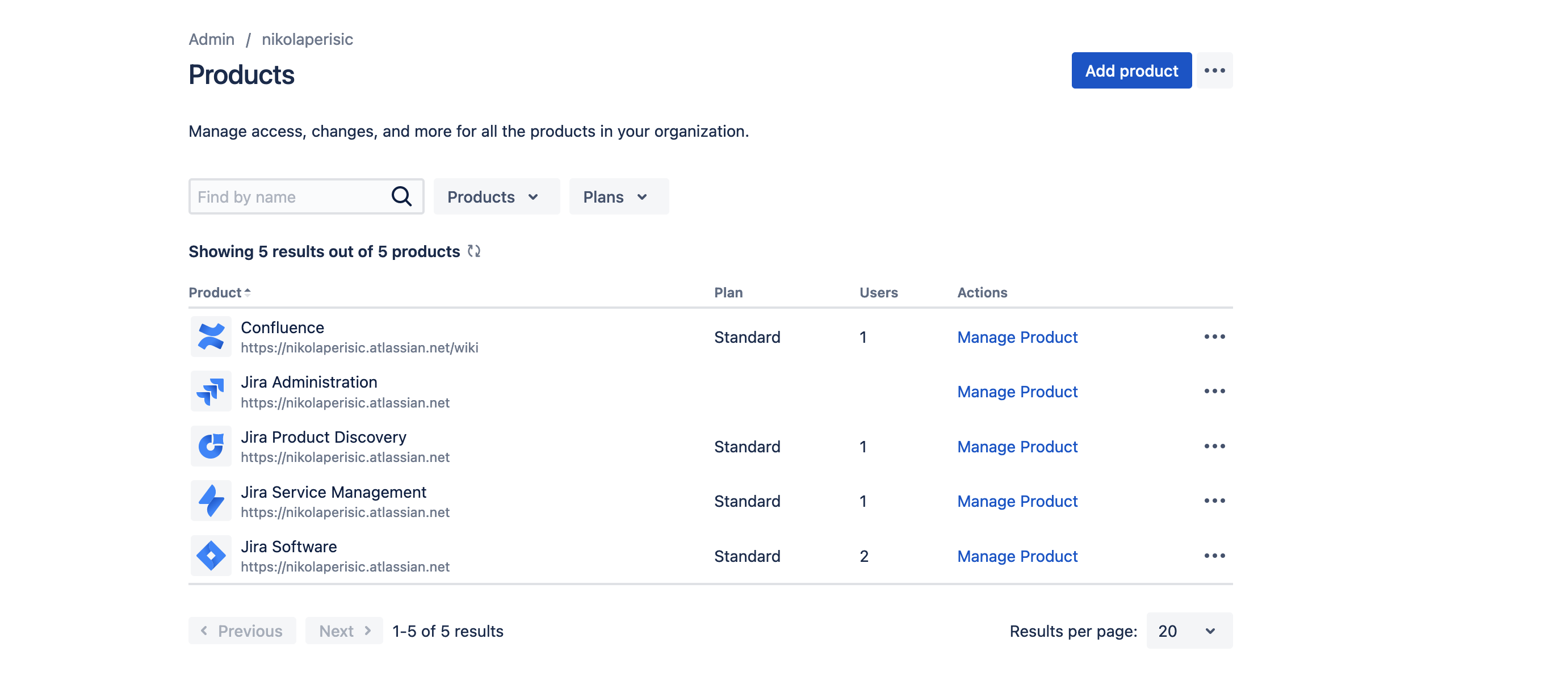Click the Jira Administration product icon
The image size is (1568, 689).
pyautogui.click(x=211, y=392)
